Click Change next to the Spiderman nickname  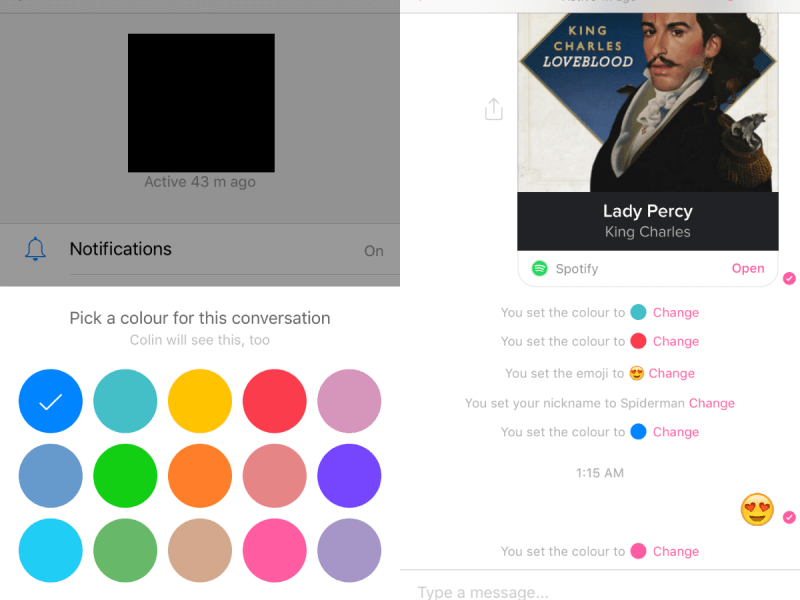click(711, 403)
